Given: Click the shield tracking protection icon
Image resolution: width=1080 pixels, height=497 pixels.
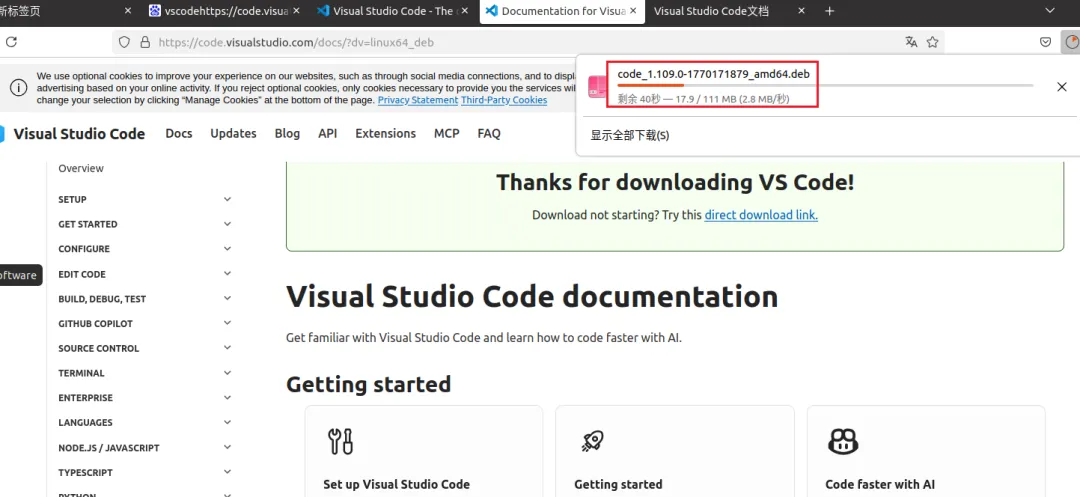Looking at the screenshot, I should [x=125, y=42].
